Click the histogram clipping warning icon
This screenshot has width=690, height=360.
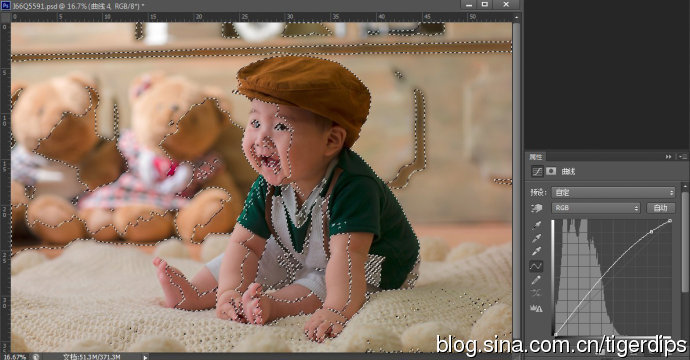pyautogui.click(x=536, y=308)
